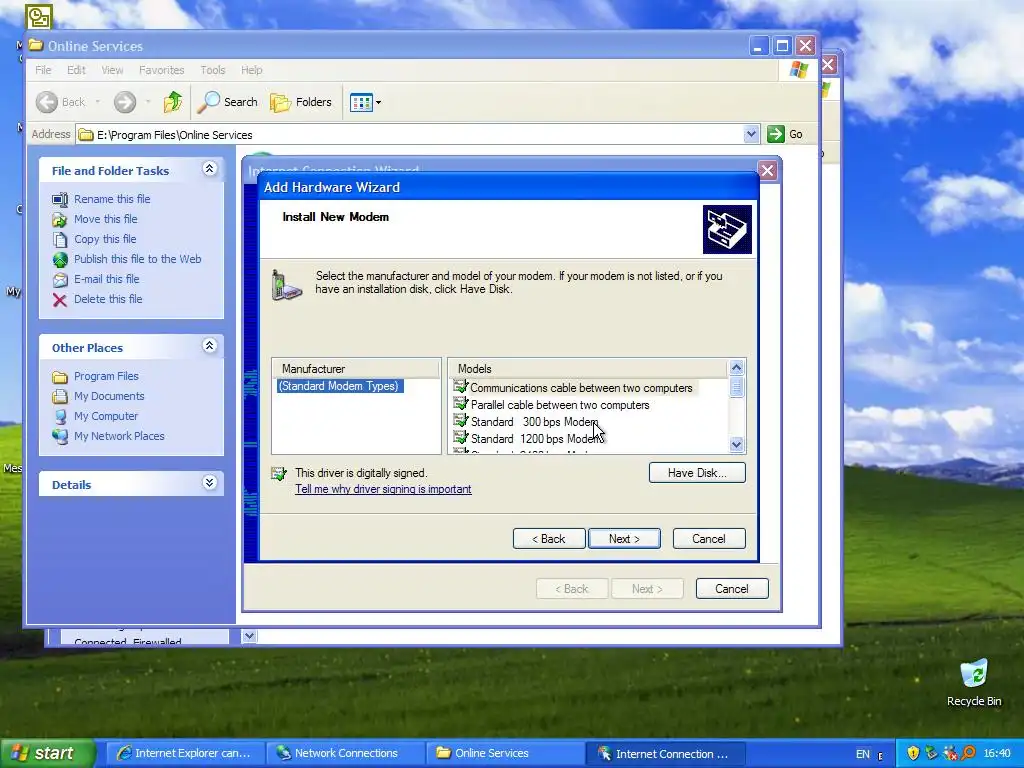
Task: Collapse the Other Places panel
Action: (209, 346)
